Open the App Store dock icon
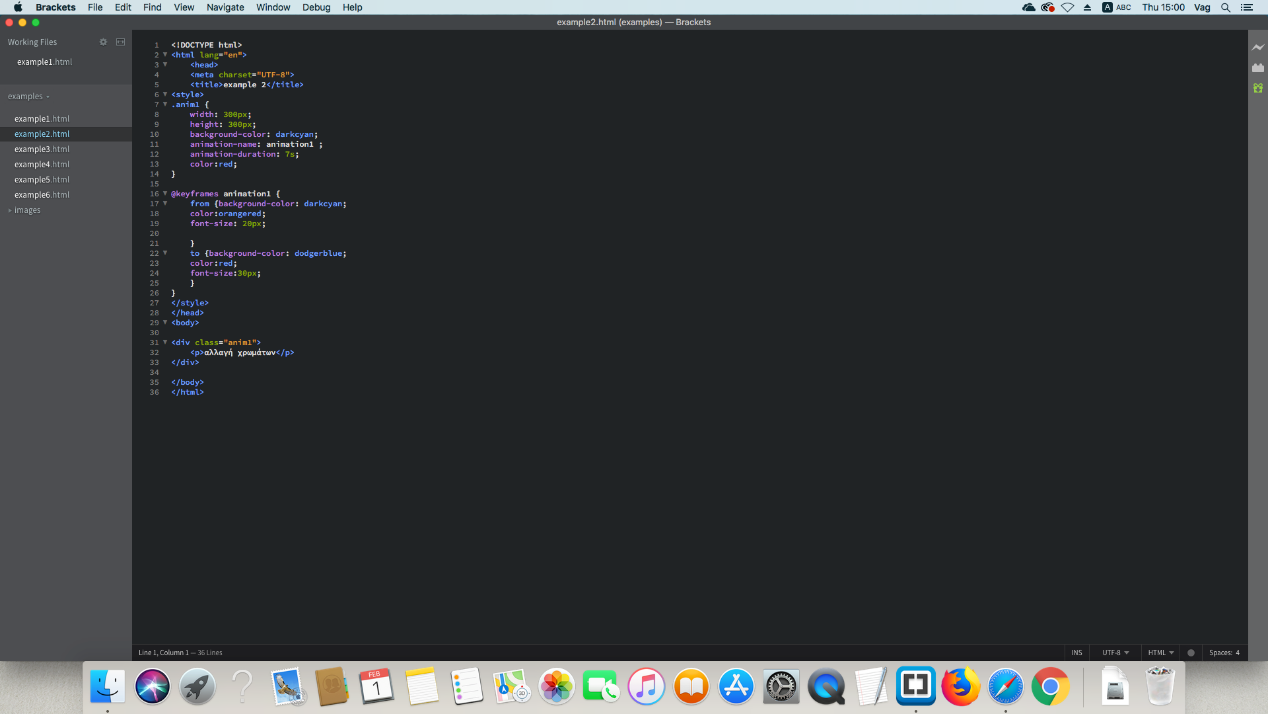Screen dimensions: 1268x714 737,686
